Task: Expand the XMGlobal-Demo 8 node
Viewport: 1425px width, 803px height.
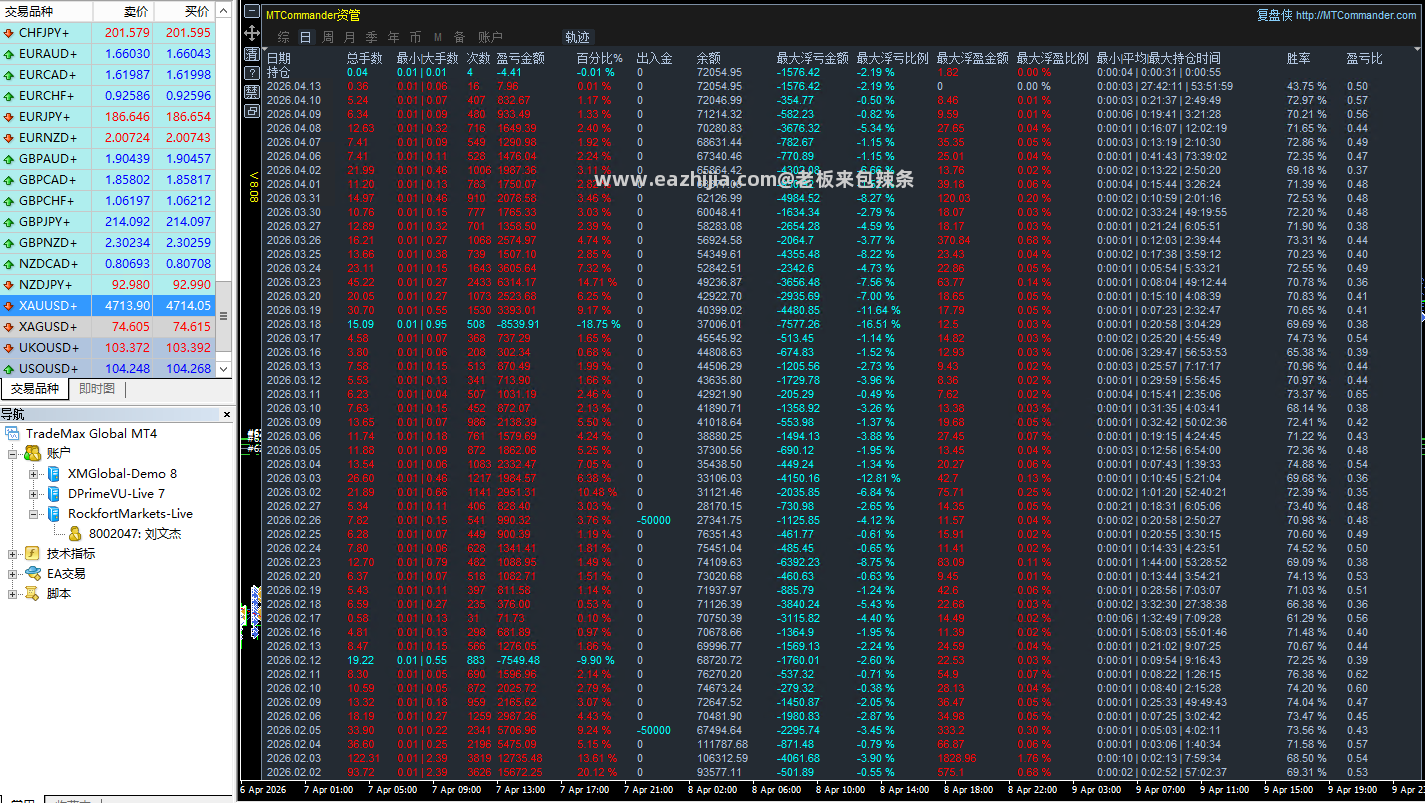Action: [33, 474]
